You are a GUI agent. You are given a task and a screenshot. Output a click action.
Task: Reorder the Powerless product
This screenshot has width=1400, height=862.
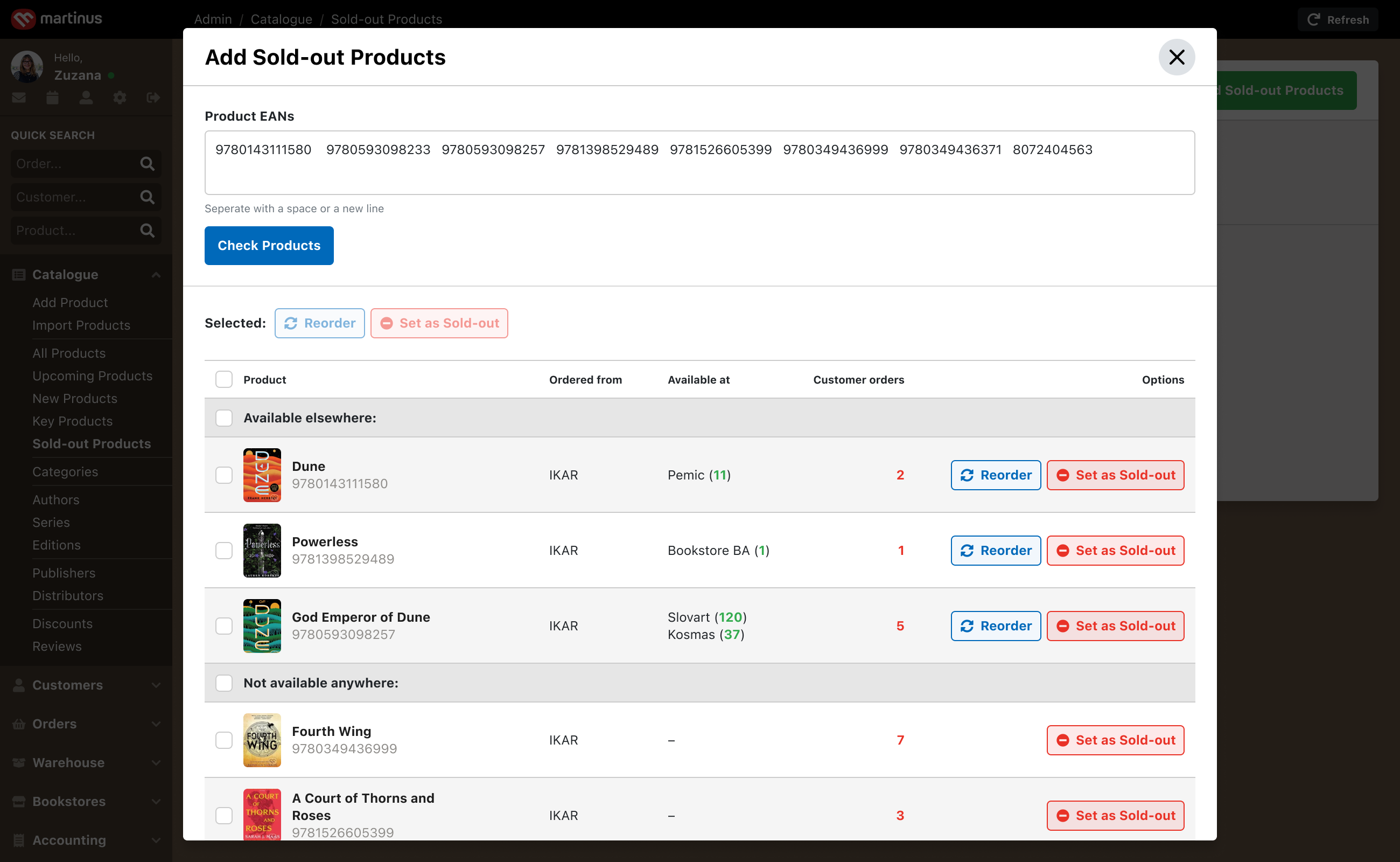click(x=996, y=550)
